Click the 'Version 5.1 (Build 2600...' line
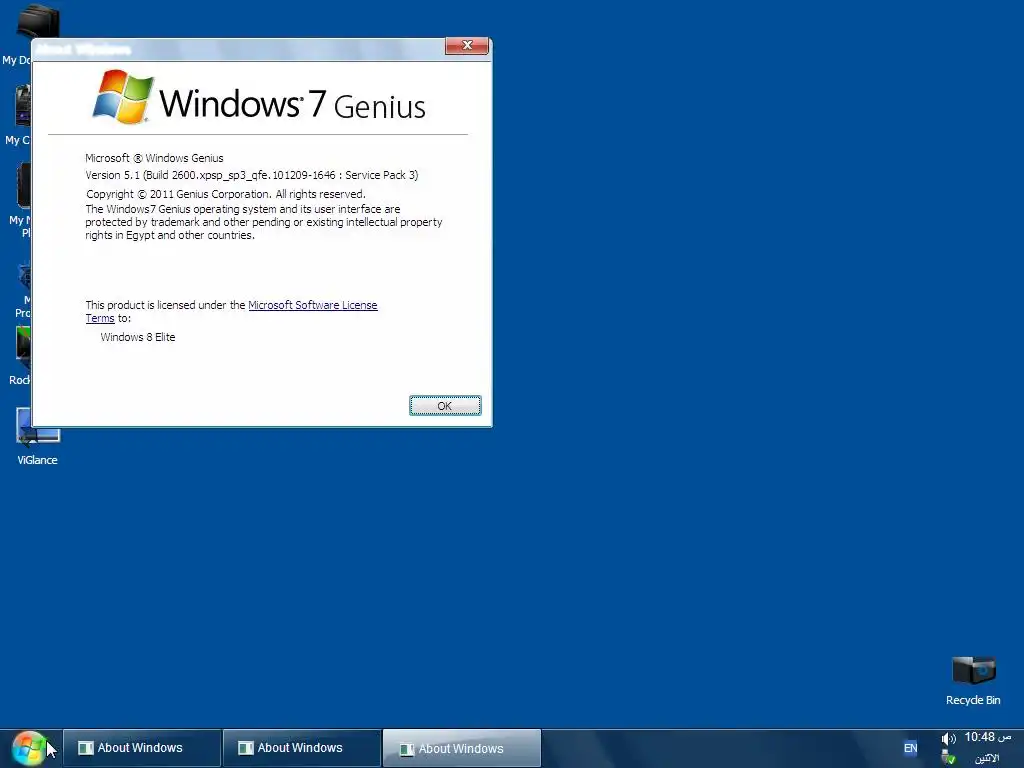The height and width of the screenshot is (768, 1024). click(x=251, y=175)
